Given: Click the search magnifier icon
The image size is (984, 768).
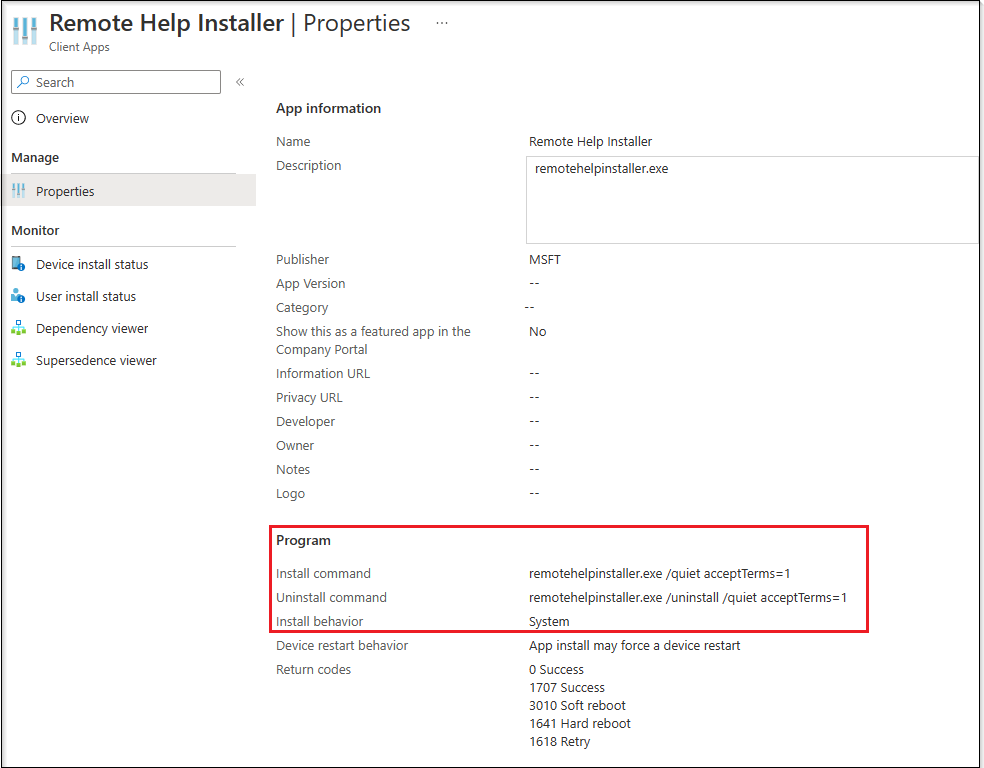Looking at the screenshot, I should [23, 82].
